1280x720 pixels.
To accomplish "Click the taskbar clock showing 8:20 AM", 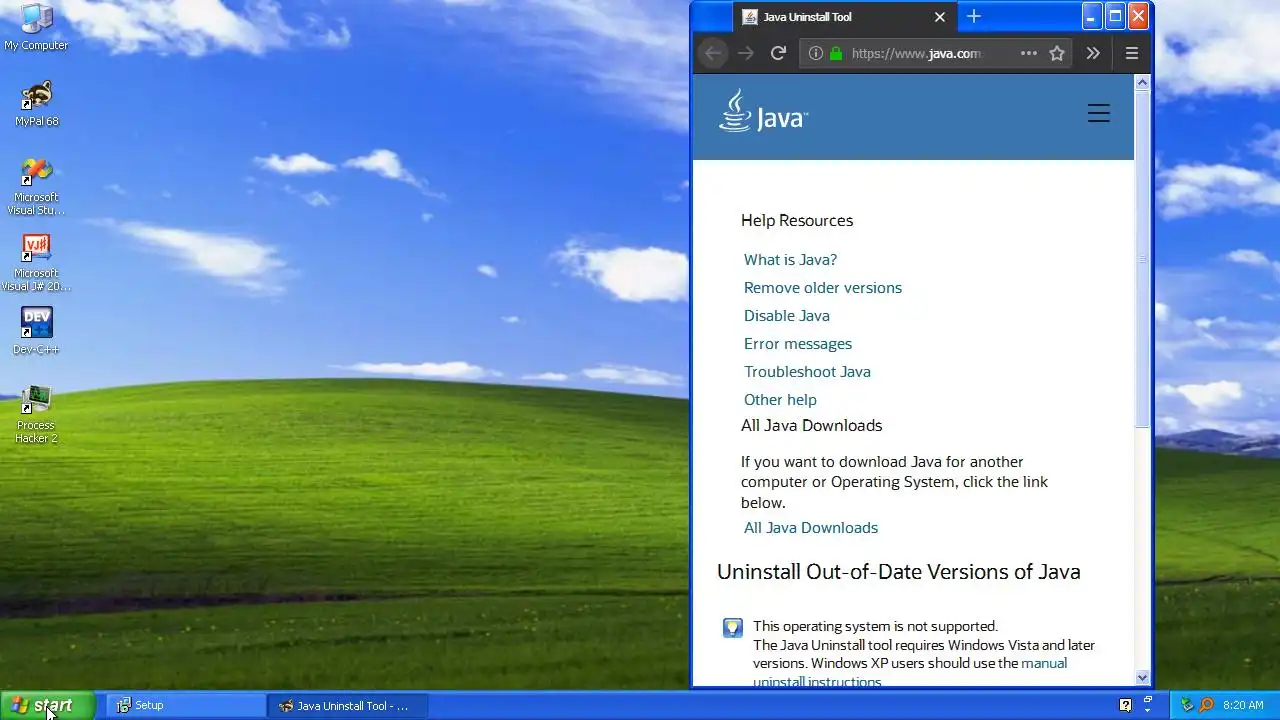I will point(1244,705).
